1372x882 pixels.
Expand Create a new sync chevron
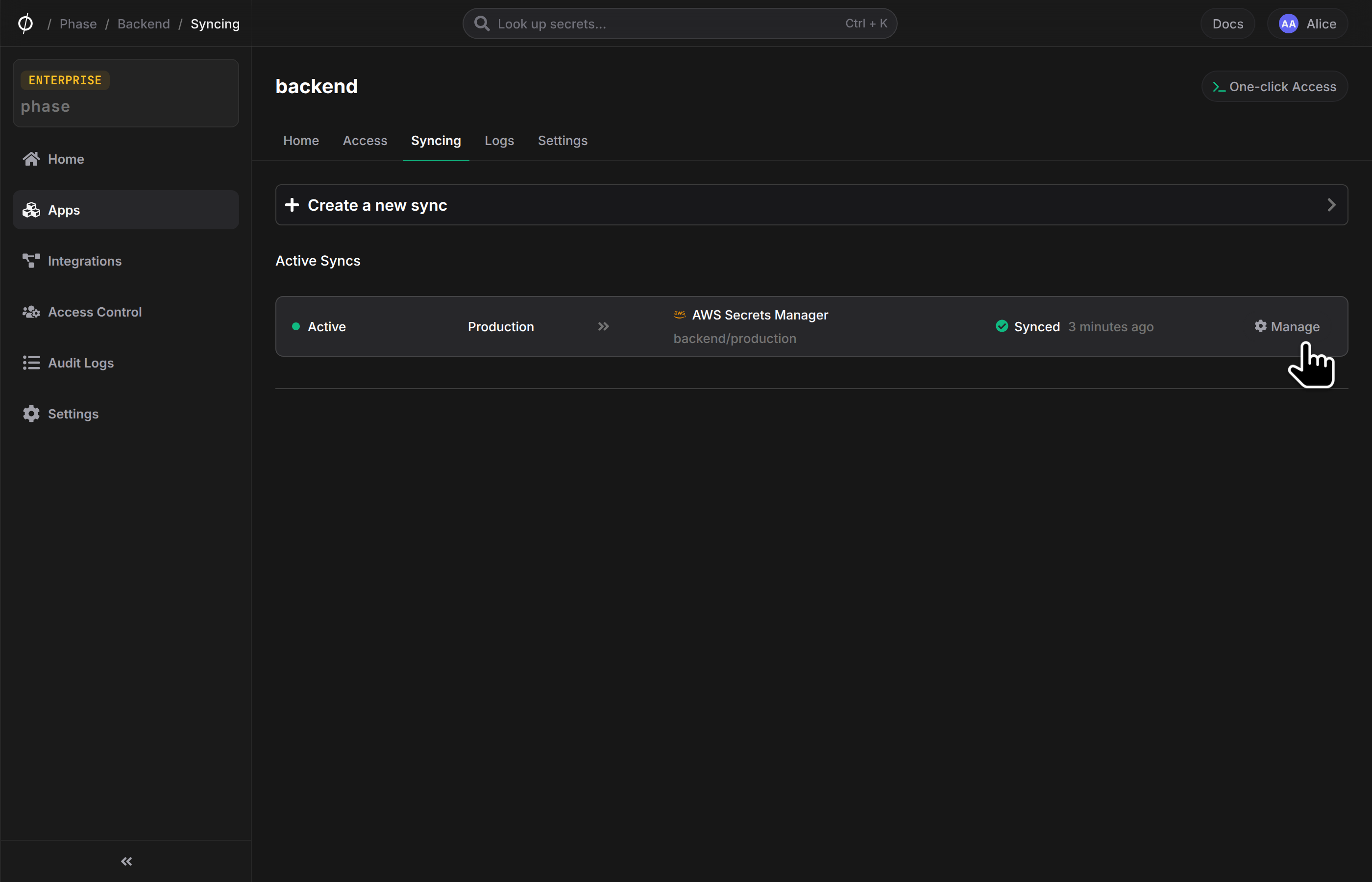point(1331,204)
